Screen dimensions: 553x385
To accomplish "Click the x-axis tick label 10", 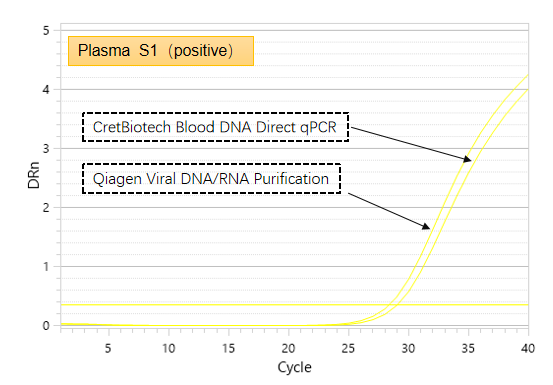I will (168, 348).
